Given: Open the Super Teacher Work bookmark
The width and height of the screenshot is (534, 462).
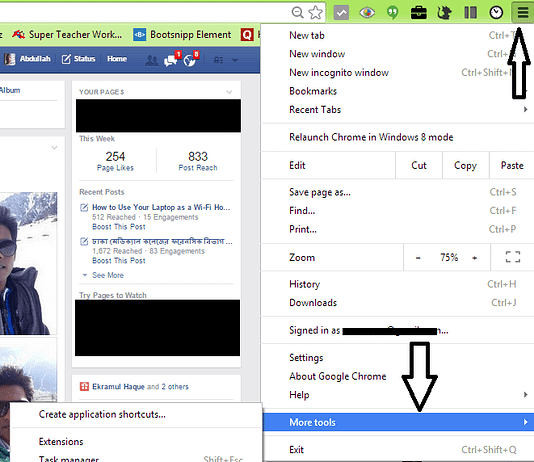Looking at the screenshot, I should tap(67, 34).
